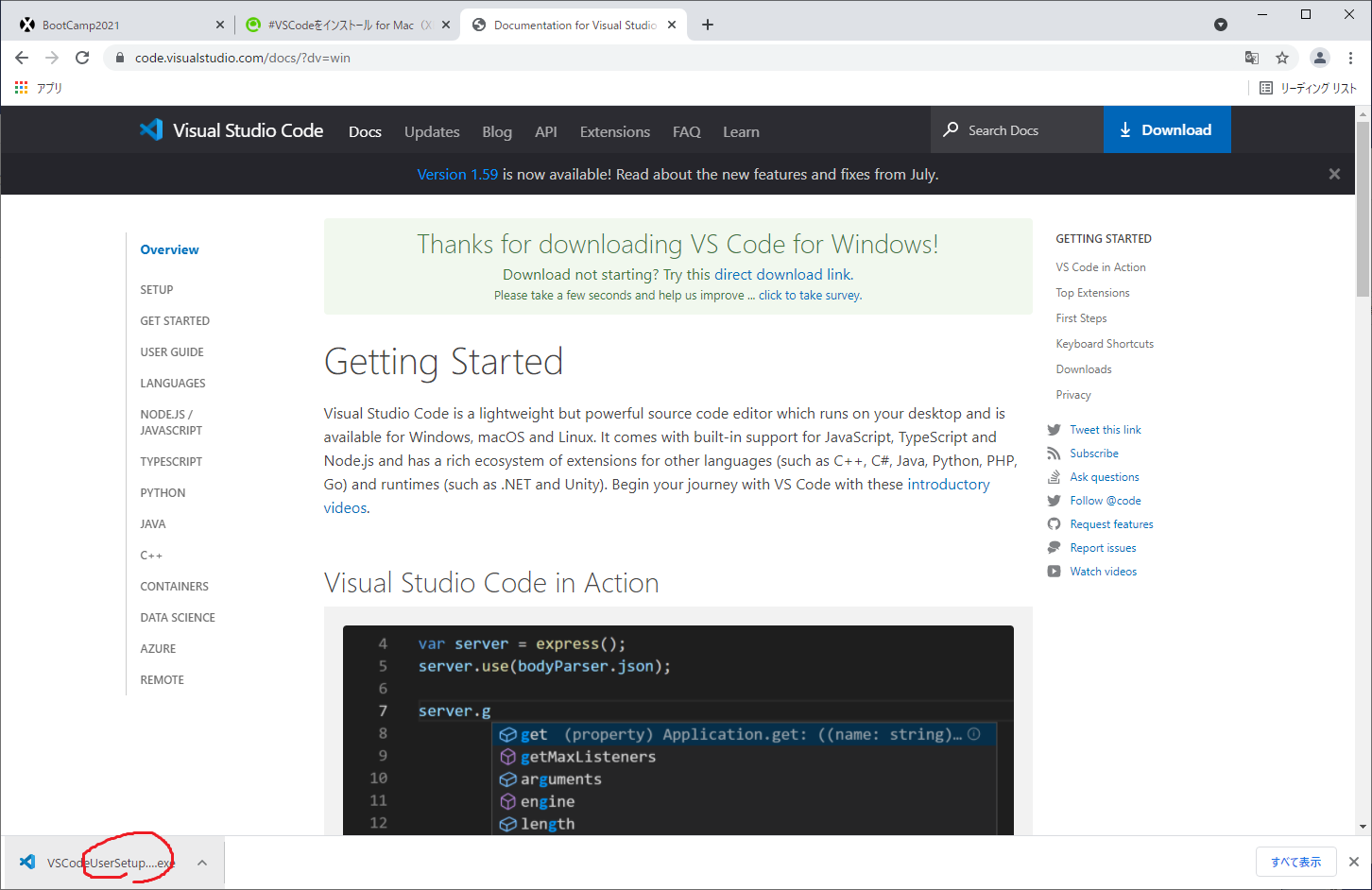This screenshot has height=890, width=1372.
Task: Click the update notification dropdown in toolbar
Action: [x=1221, y=24]
